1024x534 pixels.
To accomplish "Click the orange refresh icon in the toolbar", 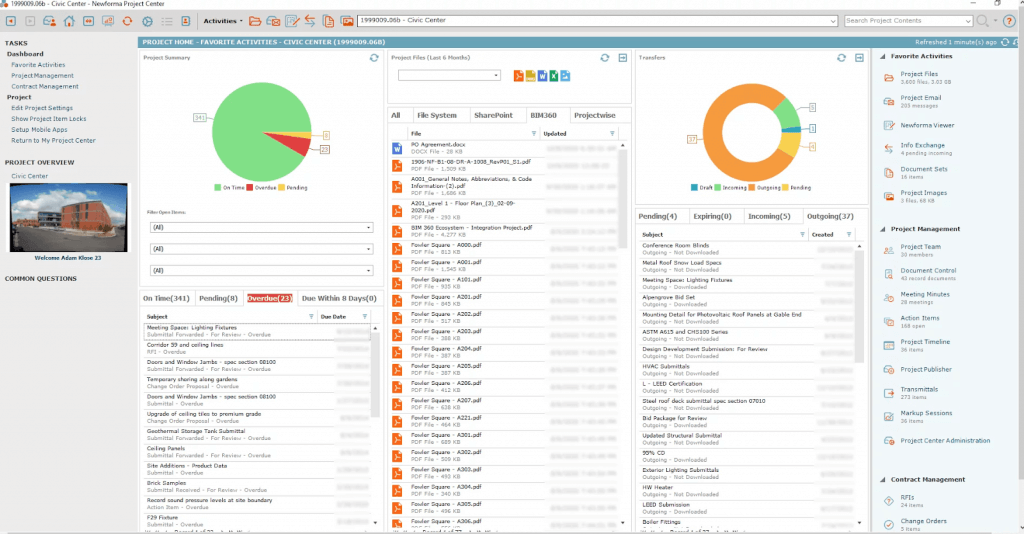I will (127, 21).
